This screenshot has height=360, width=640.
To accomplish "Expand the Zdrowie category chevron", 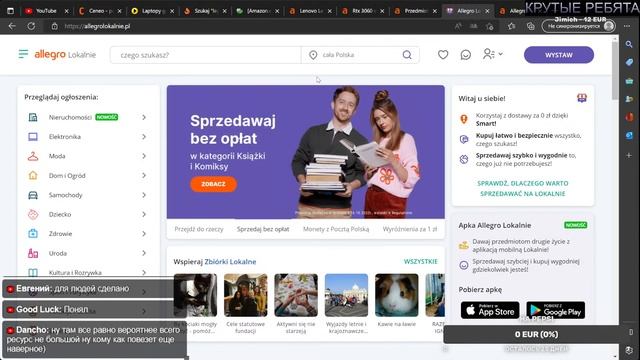I will coord(144,233).
